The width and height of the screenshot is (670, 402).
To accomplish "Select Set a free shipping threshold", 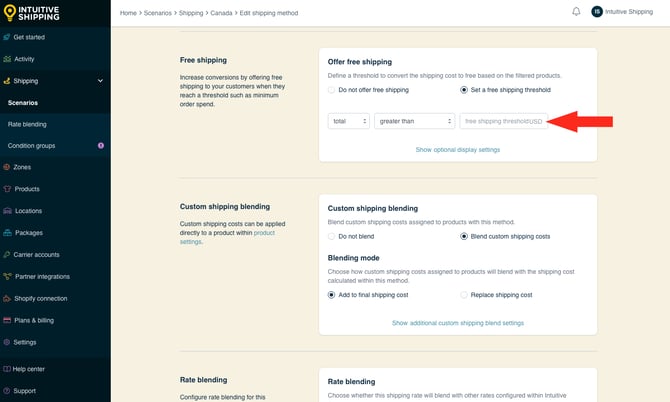I will [x=464, y=90].
